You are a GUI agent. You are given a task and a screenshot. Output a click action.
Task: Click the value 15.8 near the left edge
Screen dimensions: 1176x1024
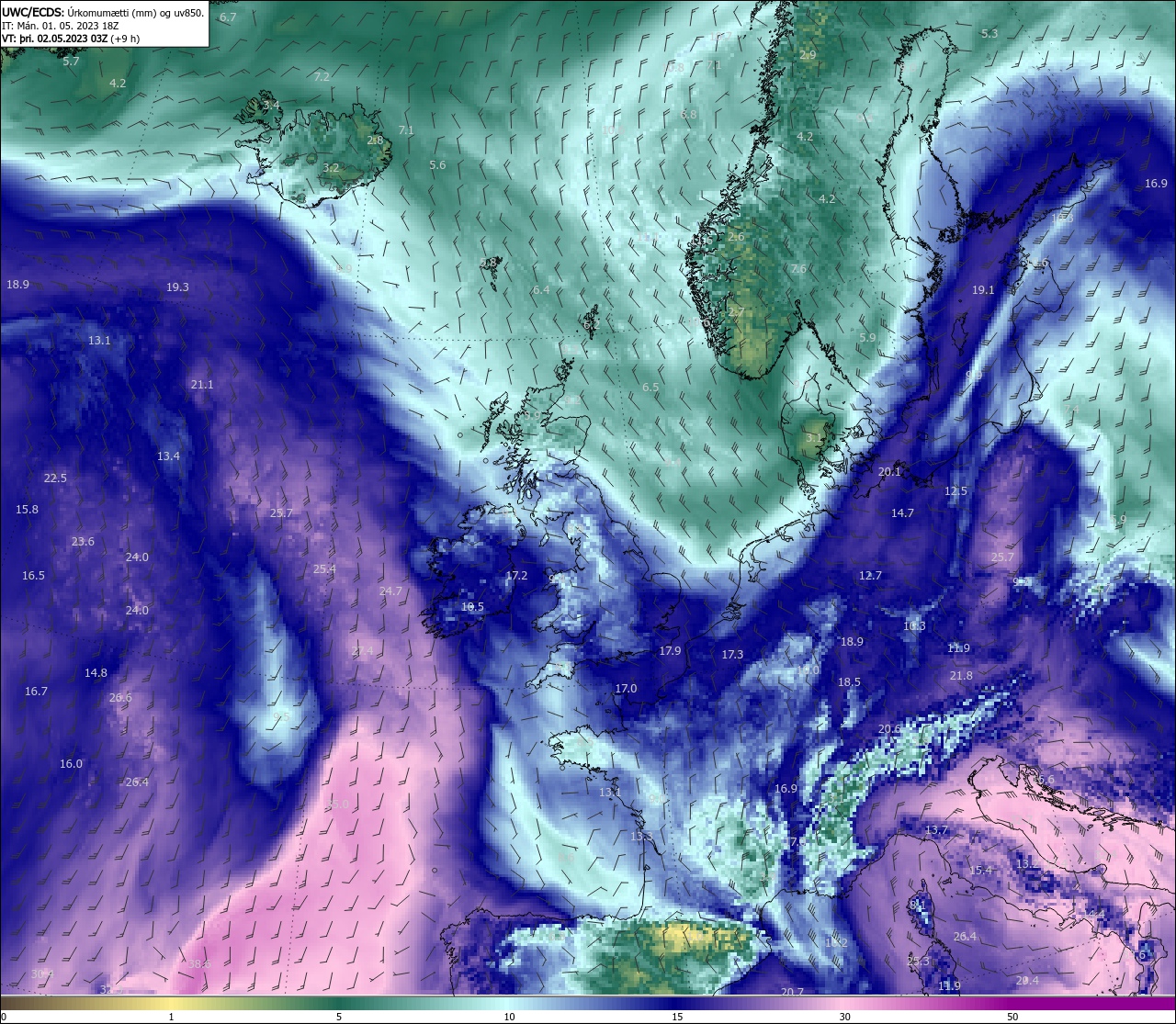tap(27, 510)
